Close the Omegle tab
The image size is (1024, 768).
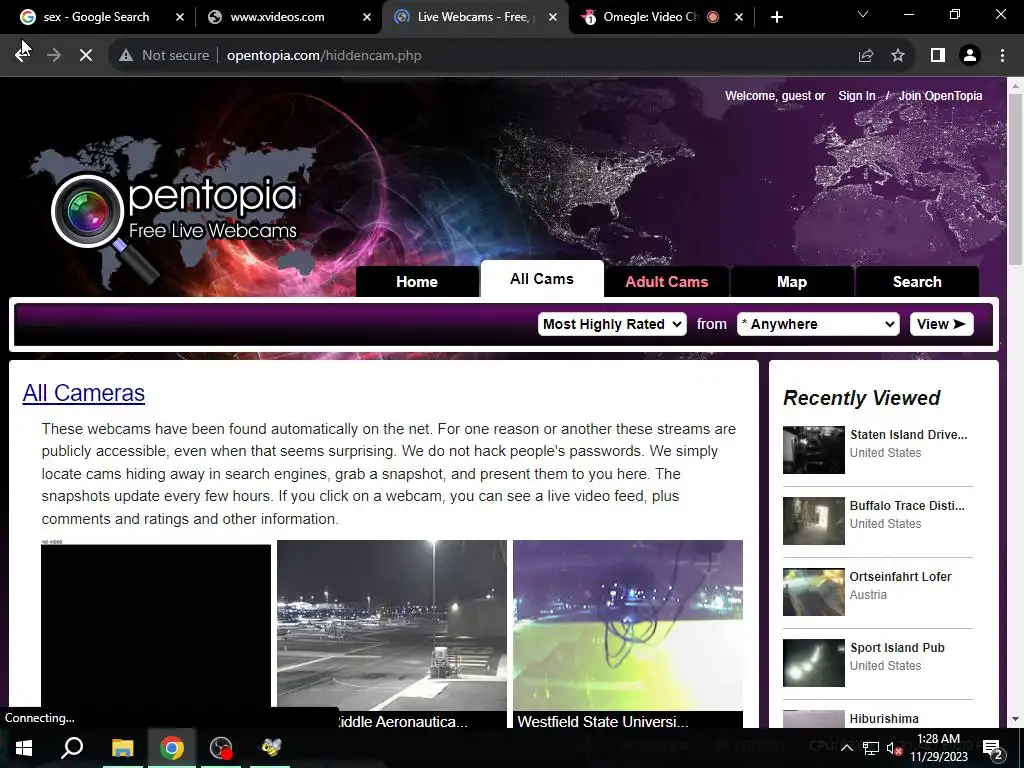tap(739, 17)
